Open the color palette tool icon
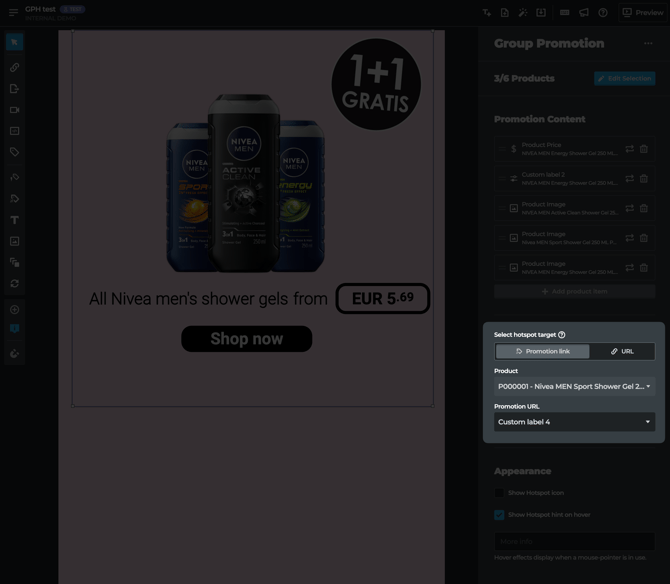Screen dimensions: 670x584 (15, 354)
